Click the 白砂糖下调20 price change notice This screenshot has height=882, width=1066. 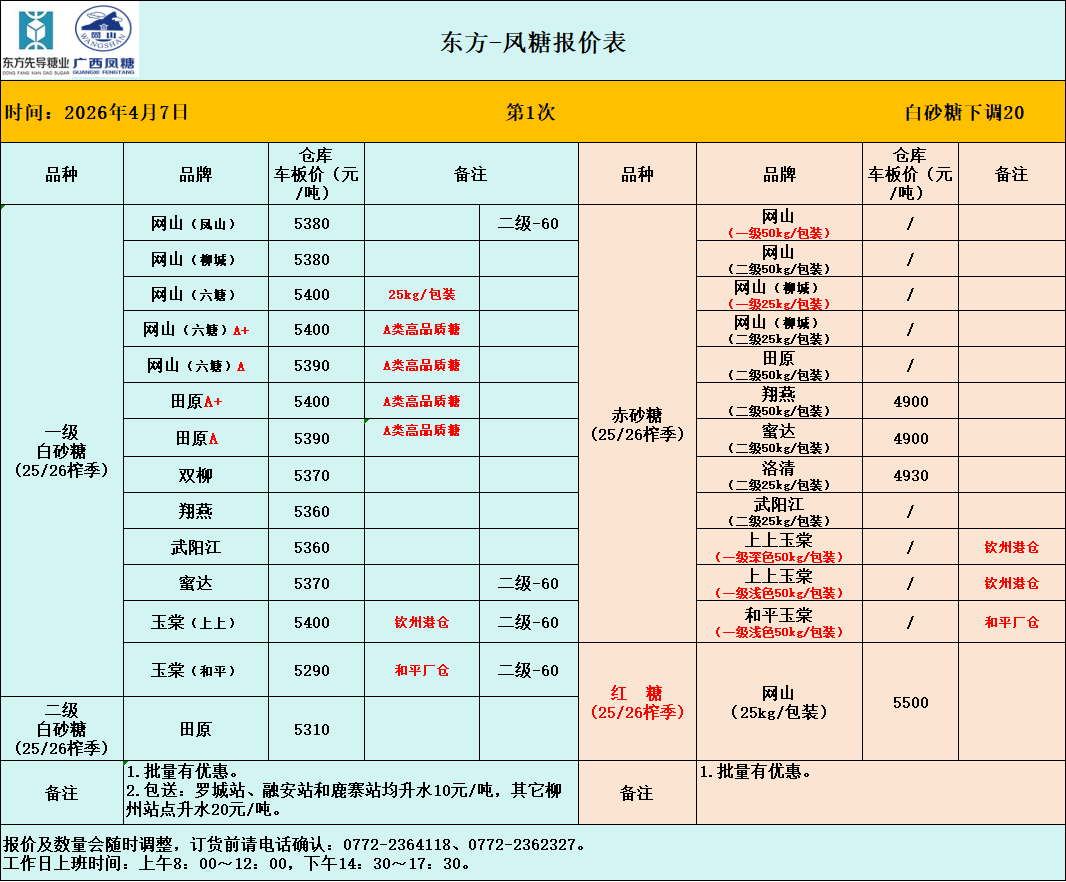[964, 112]
